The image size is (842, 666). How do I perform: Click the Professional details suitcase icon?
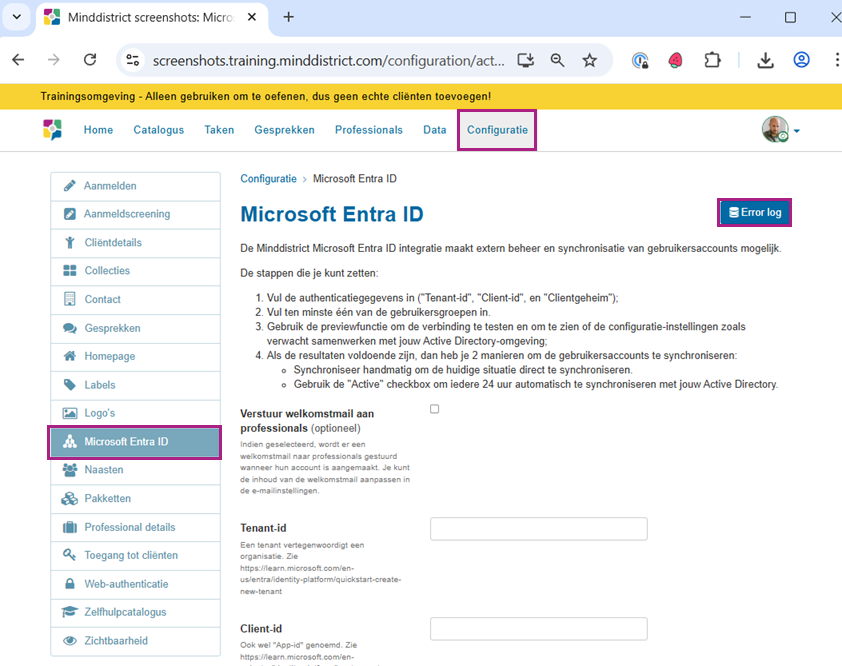point(70,527)
